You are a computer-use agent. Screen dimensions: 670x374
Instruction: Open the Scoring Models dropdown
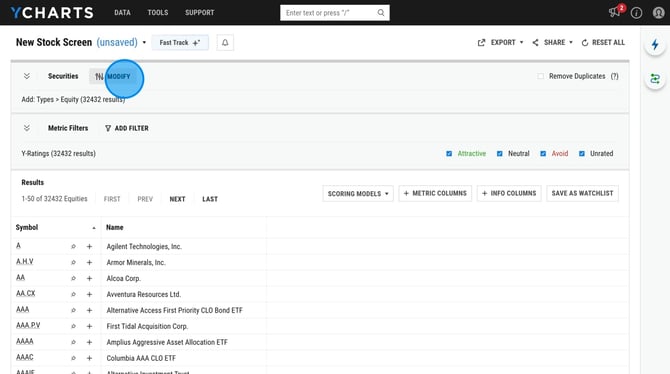point(358,194)
